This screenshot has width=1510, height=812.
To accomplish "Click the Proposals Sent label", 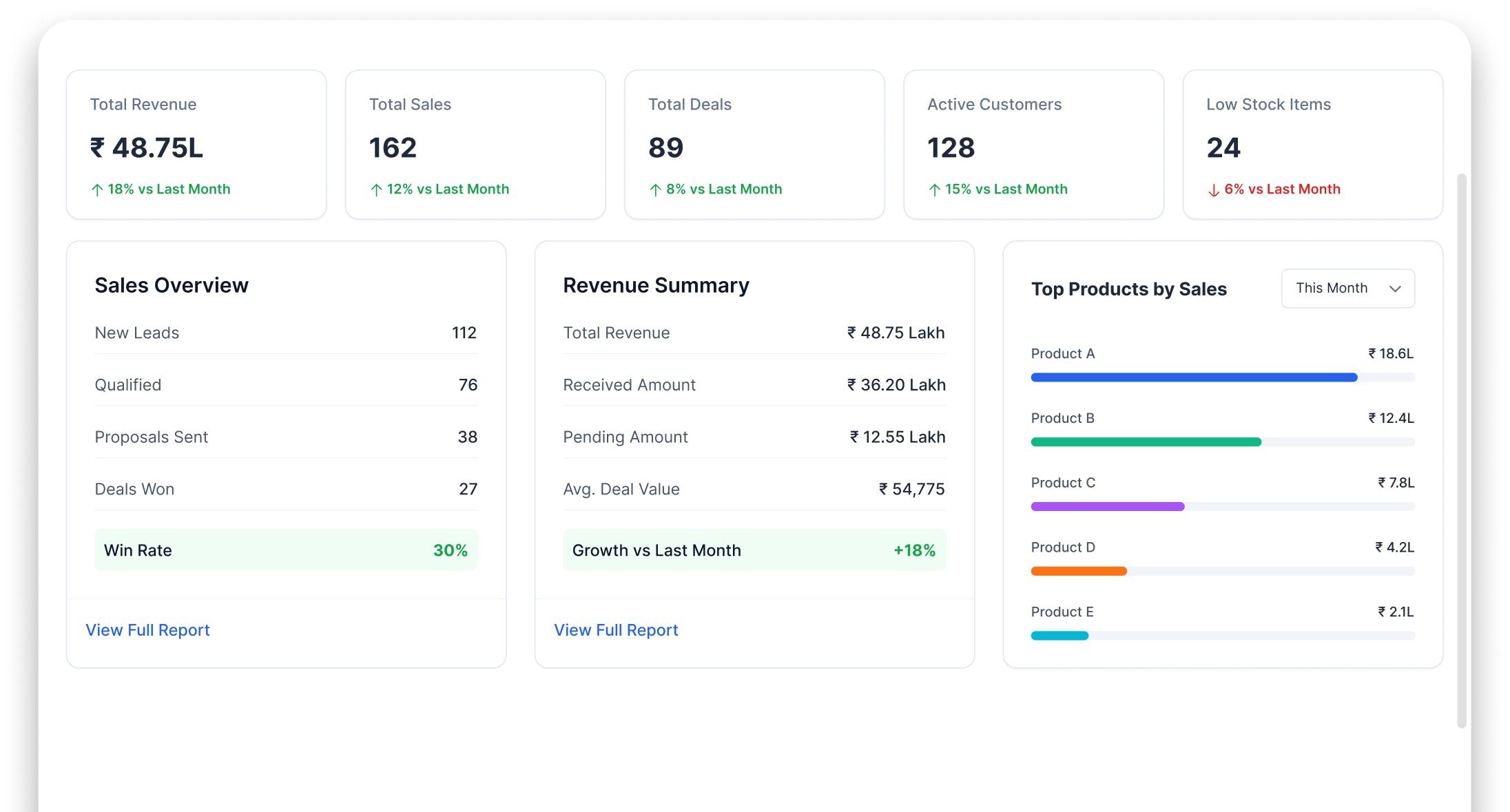I will (x=151, y=437).
